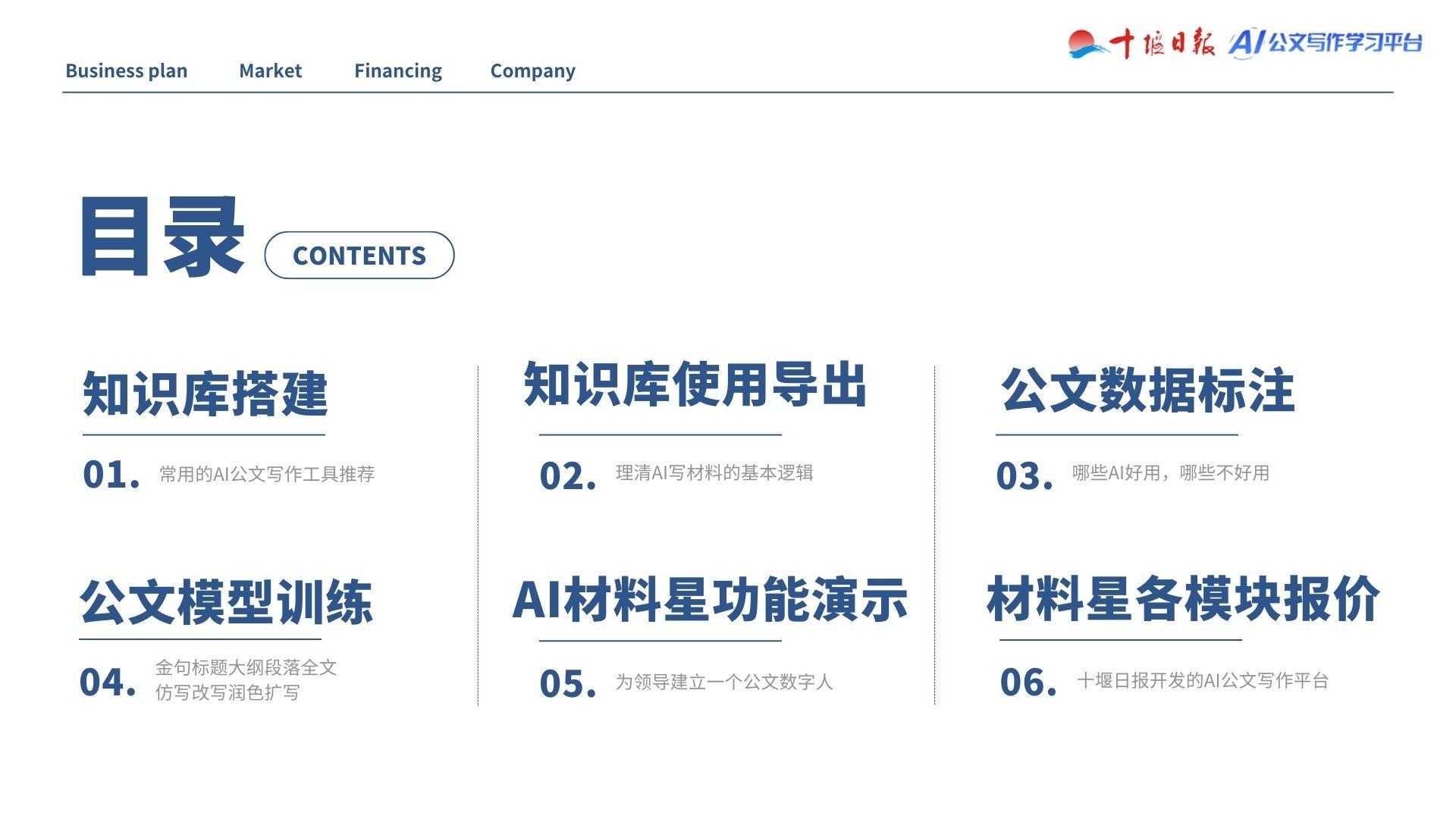Open the 公文模型训练 section
The width and height of the screenshot is (1456, 819).
click(x=226, y=602)
